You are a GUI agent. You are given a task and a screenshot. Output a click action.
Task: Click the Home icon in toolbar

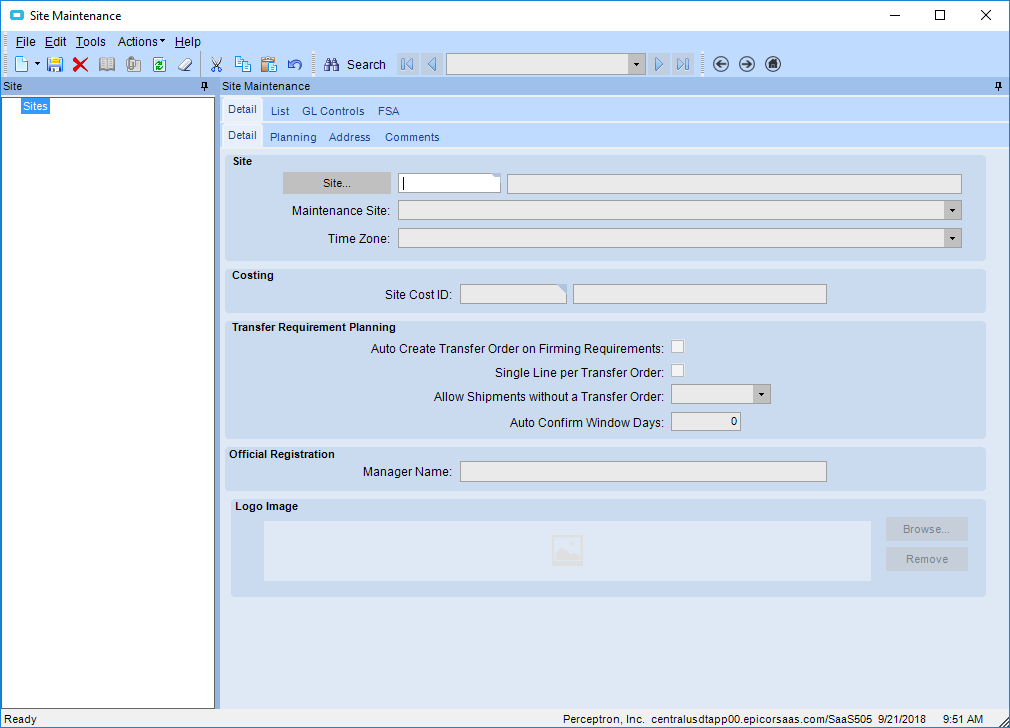(x=772, y=64)
